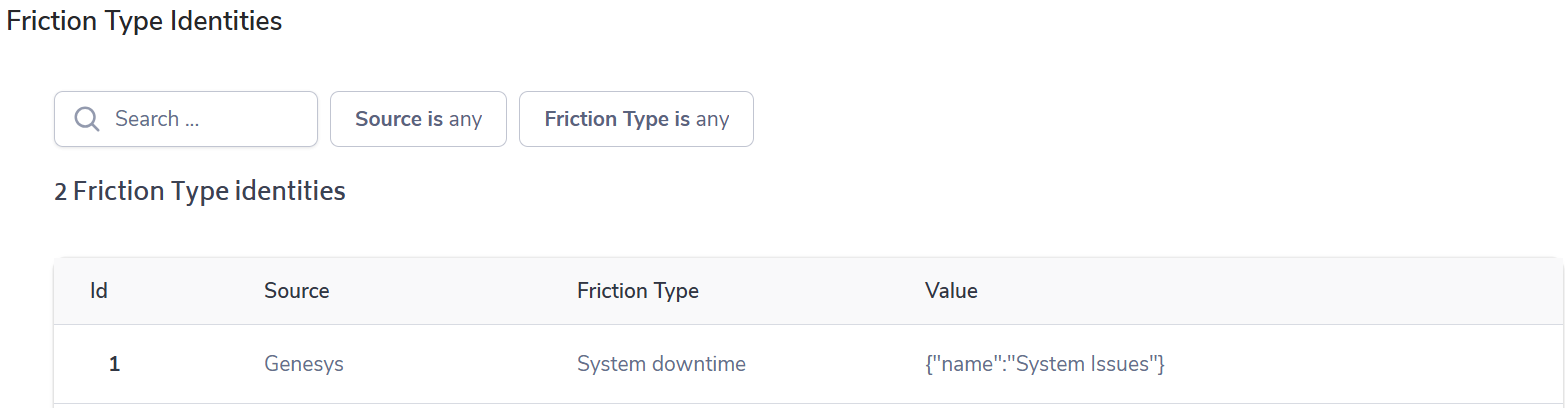Click the System Issues JSON value cell
Viewport: 1565px width, 408px height.
(1045, 364)
